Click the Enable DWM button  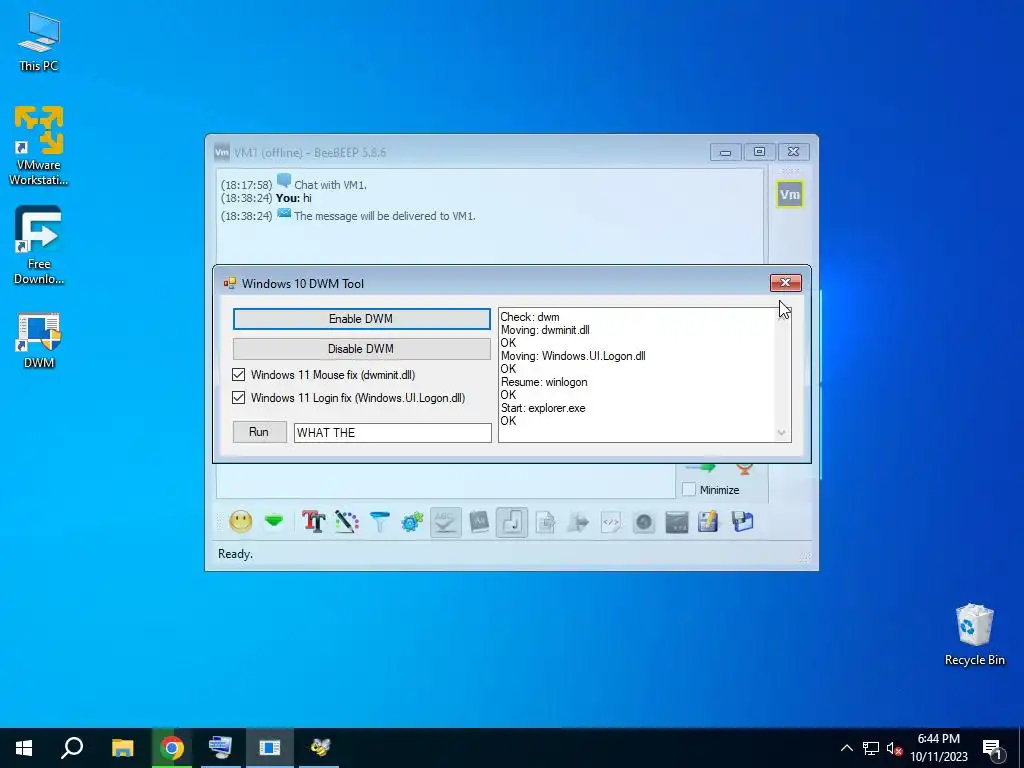click(x=361, y=319)
